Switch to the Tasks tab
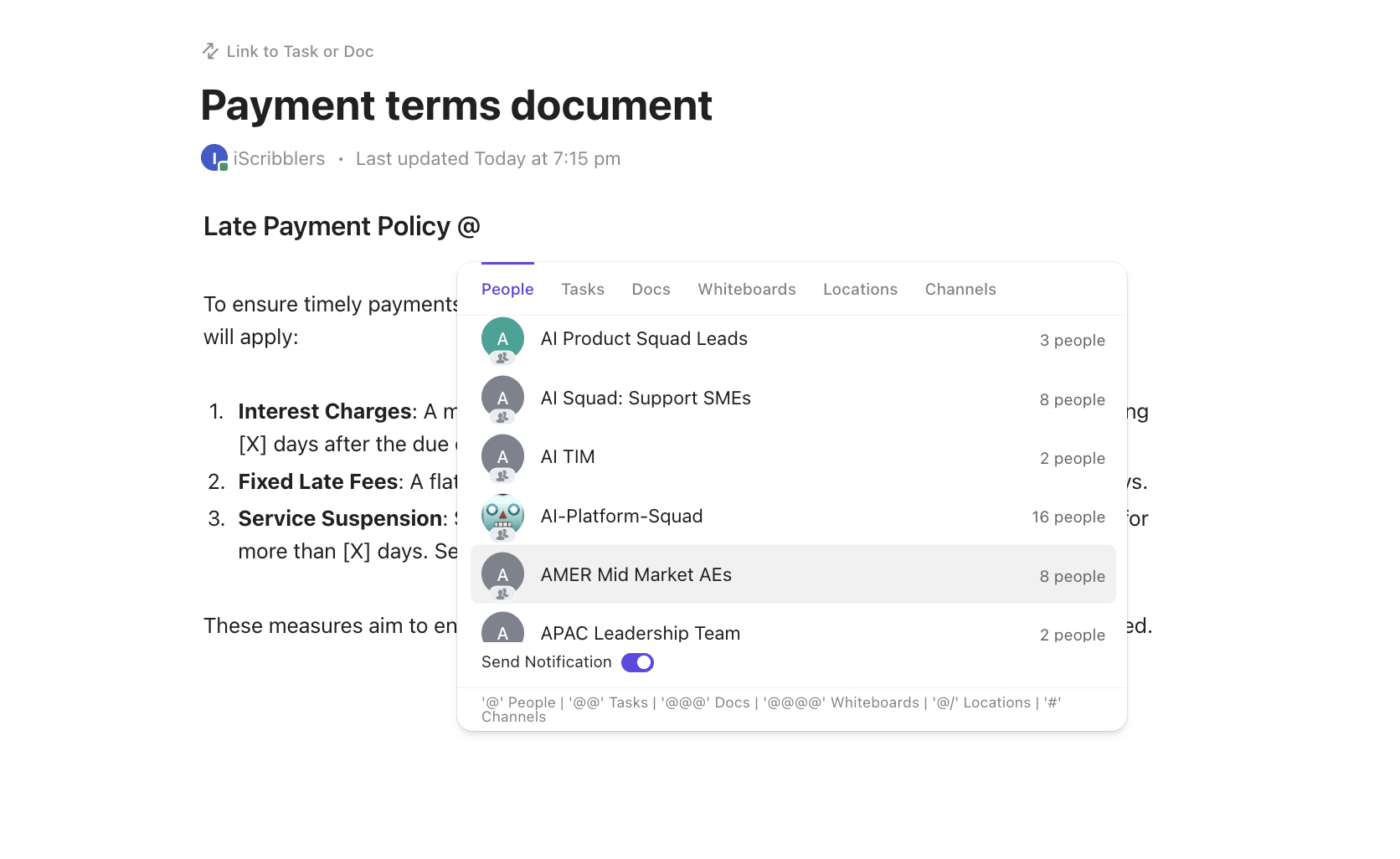 coord(582,289)
